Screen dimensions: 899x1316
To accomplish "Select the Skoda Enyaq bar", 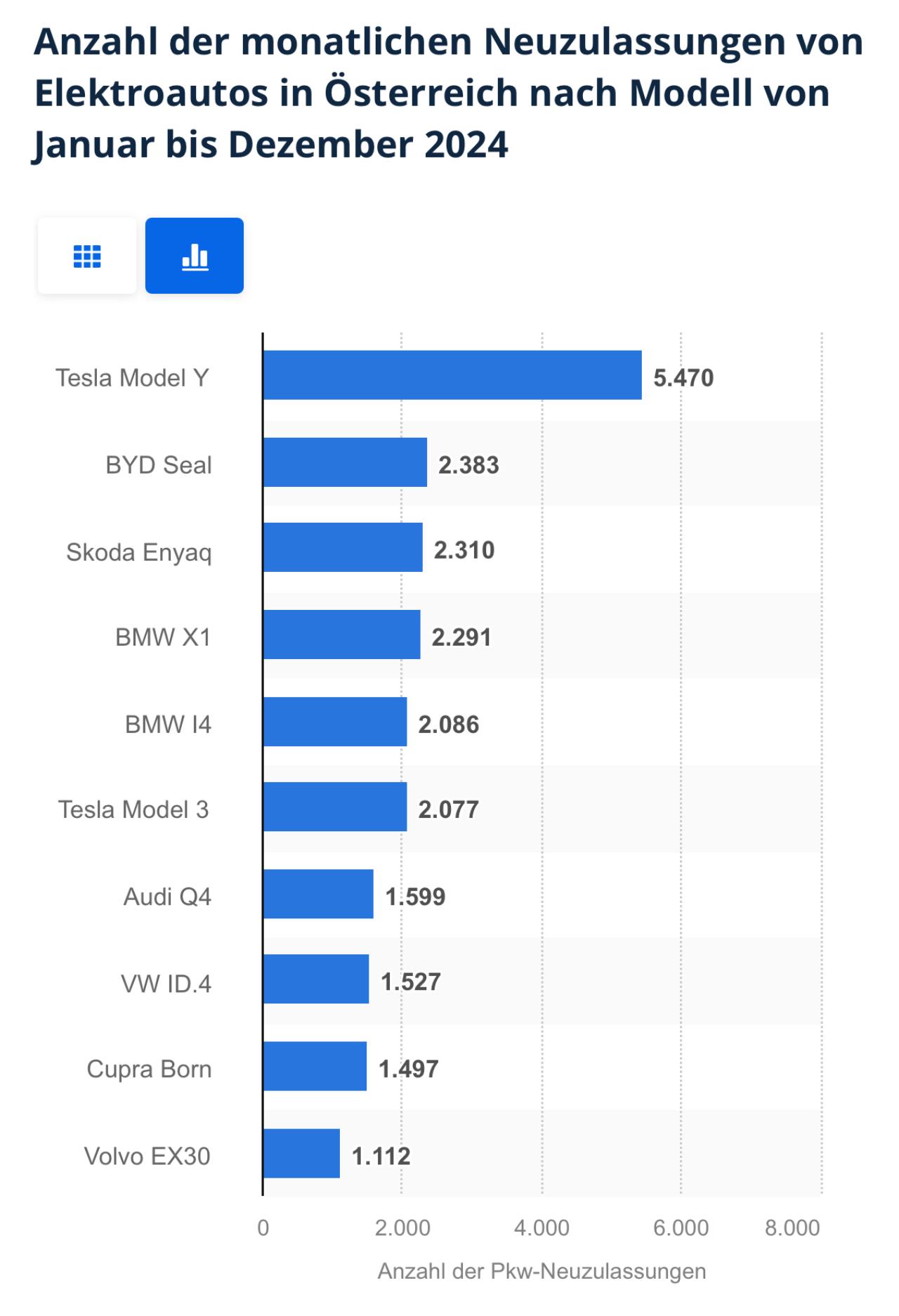I will [x=343, y=547].
